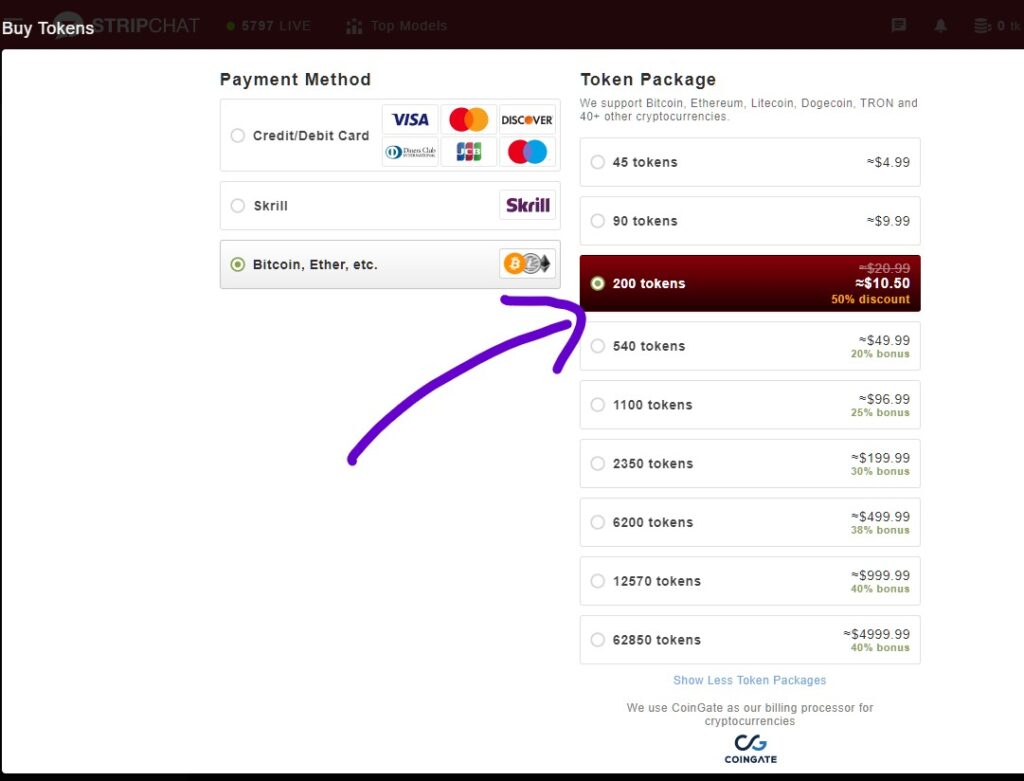Image resolution: width=1024 pixels, height=781 pixels.
Task: Click the CoinGate logo
Action: [750, 749]
